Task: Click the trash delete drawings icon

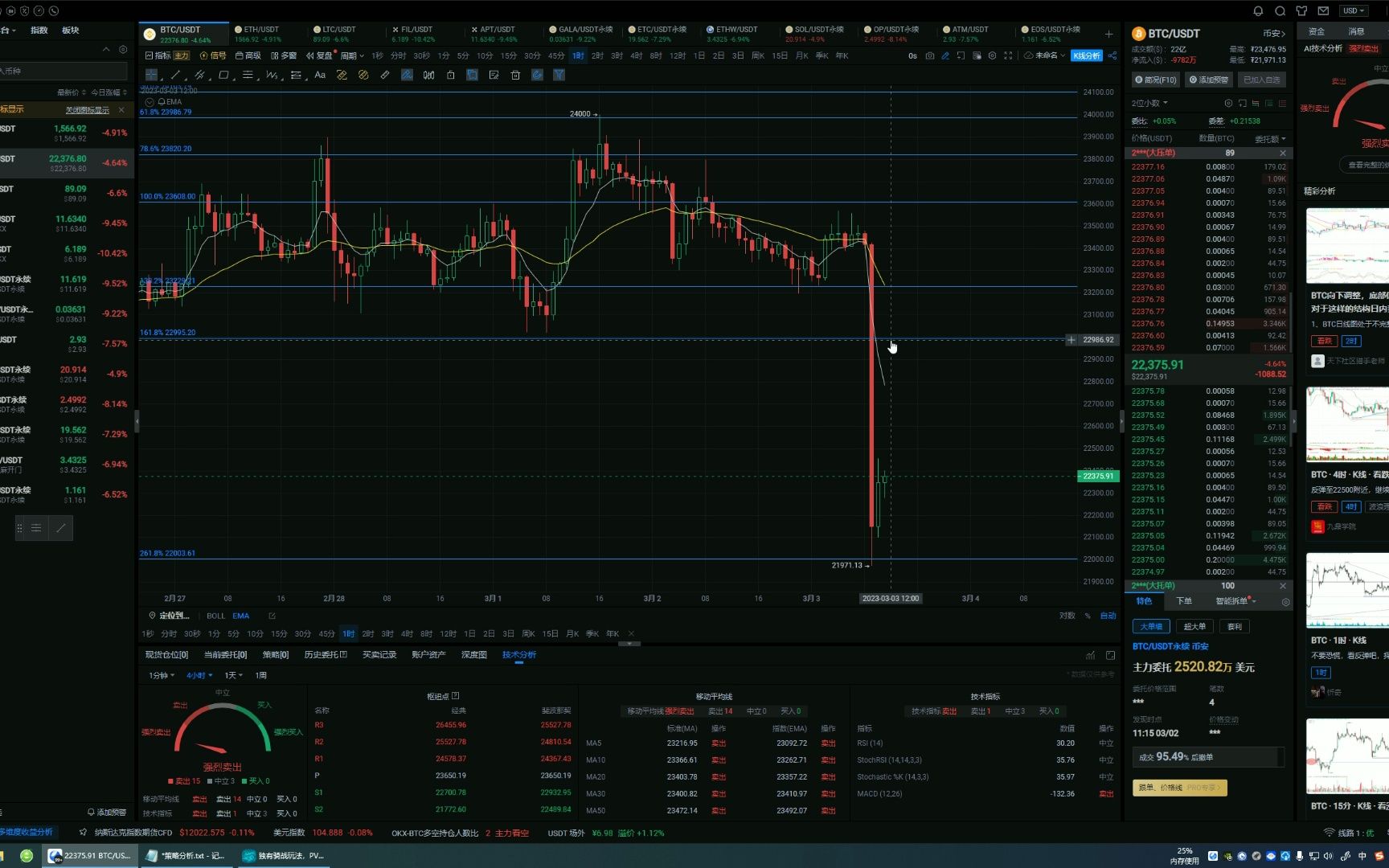Action: 515,75
